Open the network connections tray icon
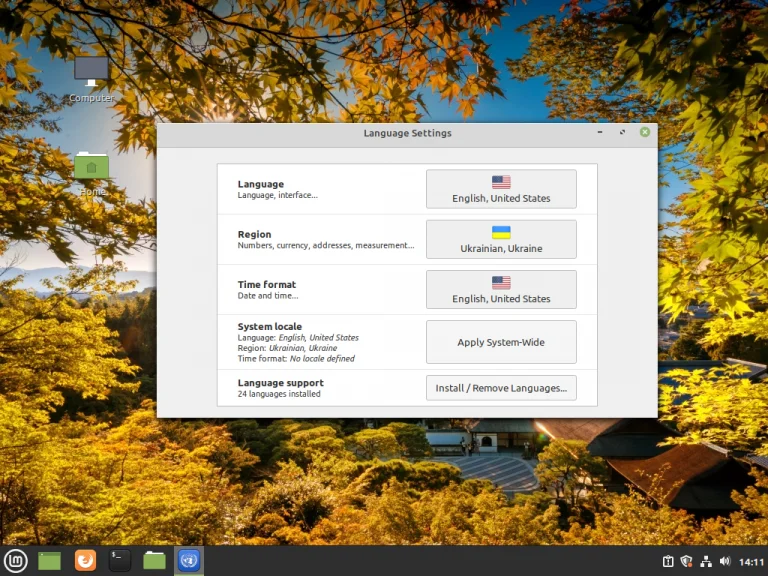The width and height of the screenshot is (768, 576). coord(706,562)
